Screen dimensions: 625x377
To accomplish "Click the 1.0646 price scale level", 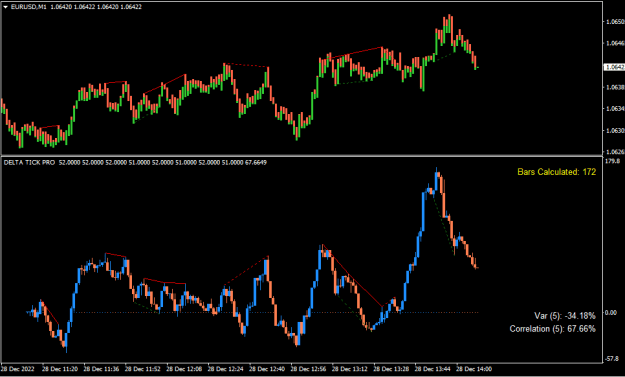I will click(x=615, y=42).
